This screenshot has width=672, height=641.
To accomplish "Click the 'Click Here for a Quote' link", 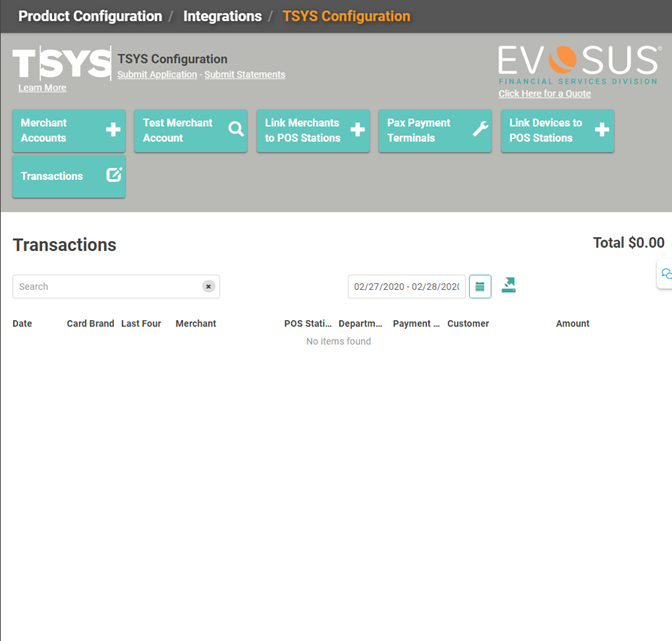I will [545, 94].
